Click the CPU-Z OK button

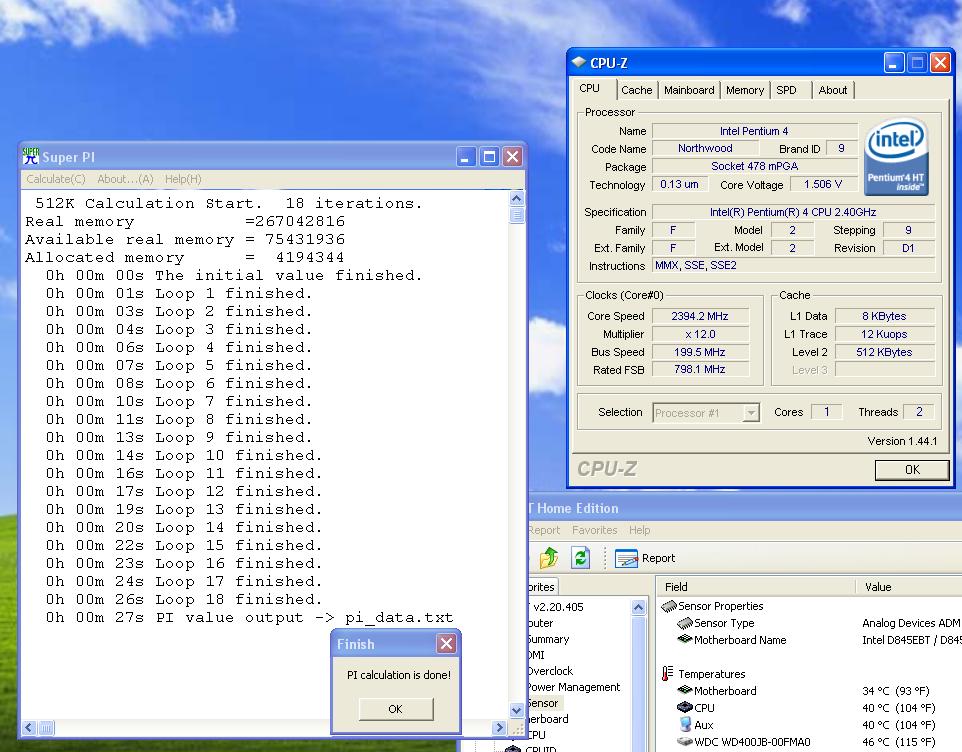point(911,469)
